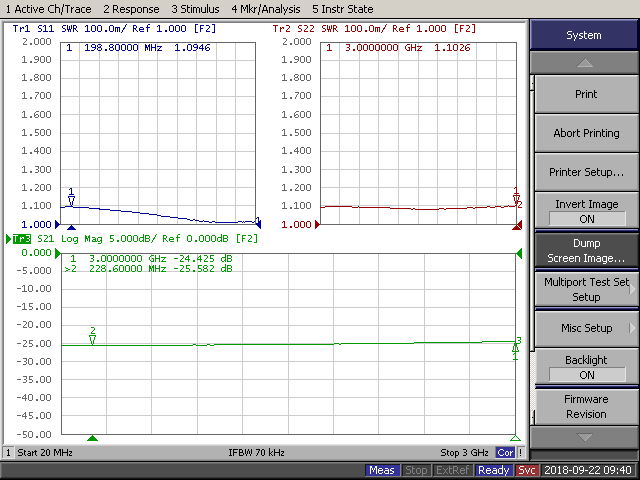Click Start 20 MHz stimulus value
Image resolution: width=640 pixels, height=480 pixels.
(x=45, y=453)
